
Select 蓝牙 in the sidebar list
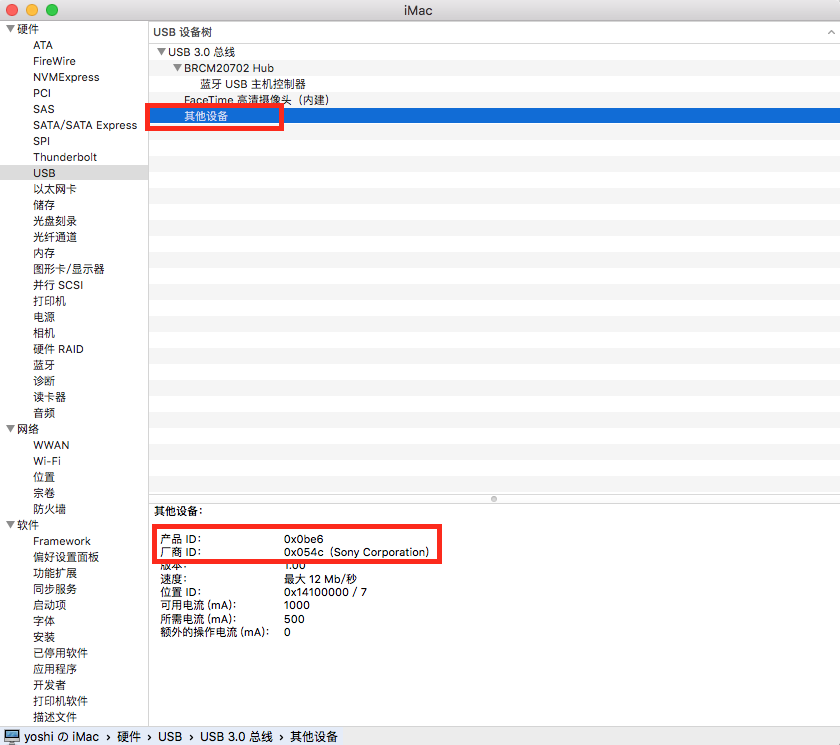click(x=44, y=365)
